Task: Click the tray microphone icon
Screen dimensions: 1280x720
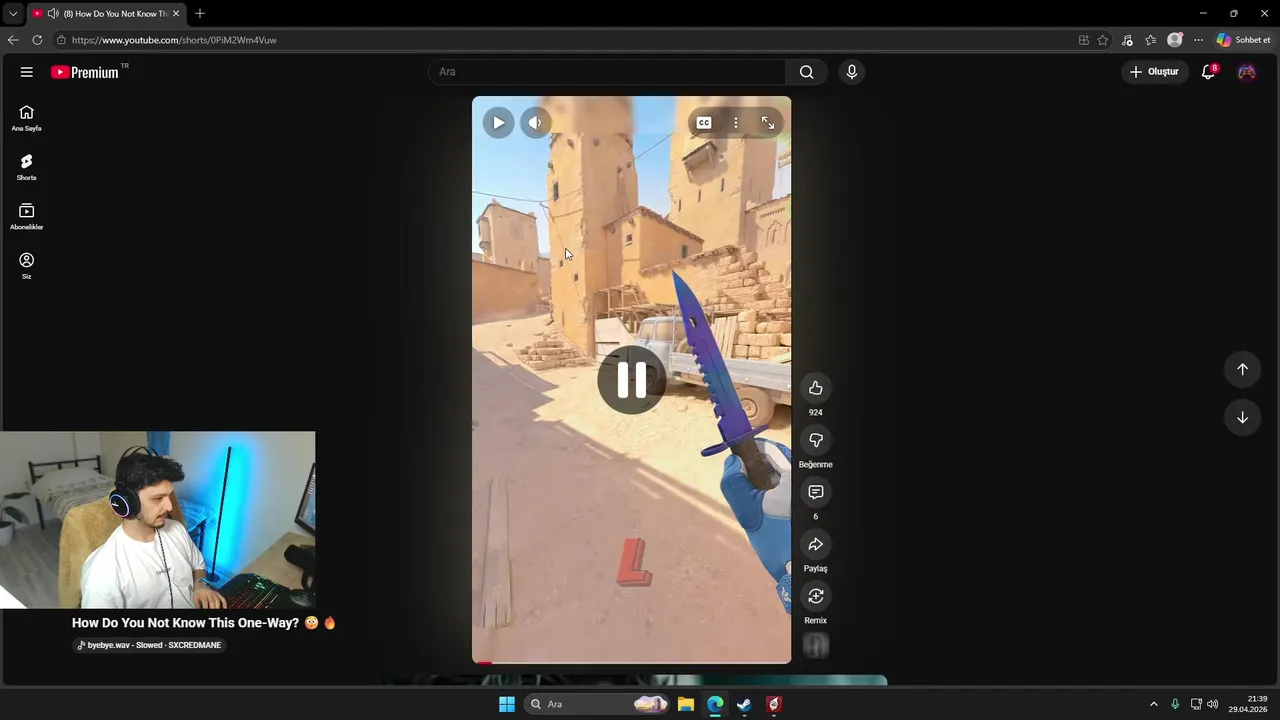Action: tap(1175, 704)
